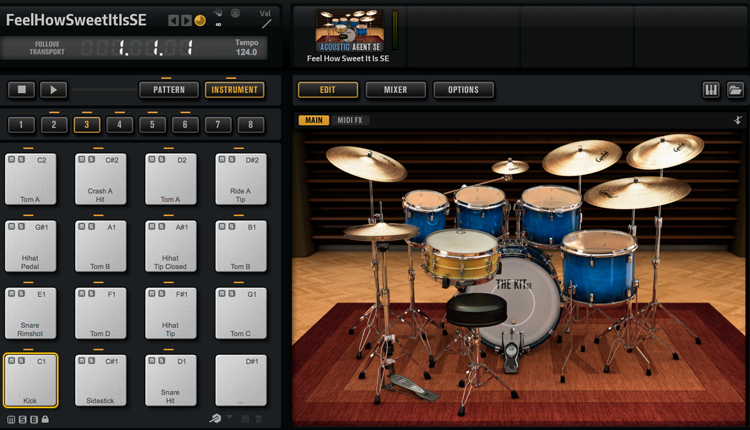Select pad group 6
The width and height of the screenshot is (750, 430).
coord(185,124)
